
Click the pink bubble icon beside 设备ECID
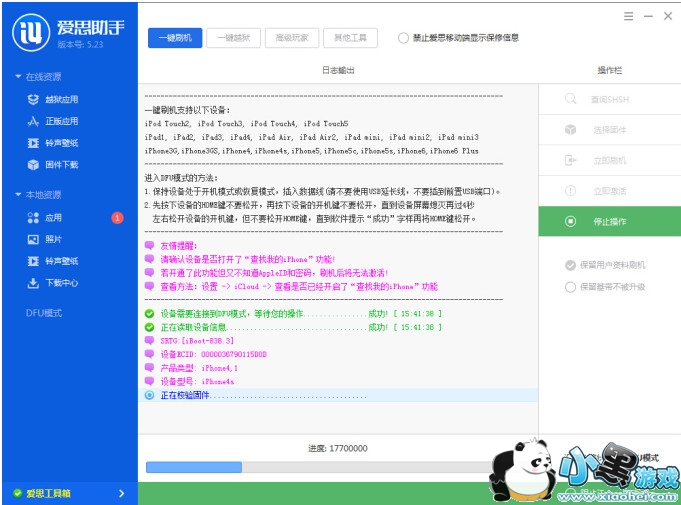tap(149, 354)
